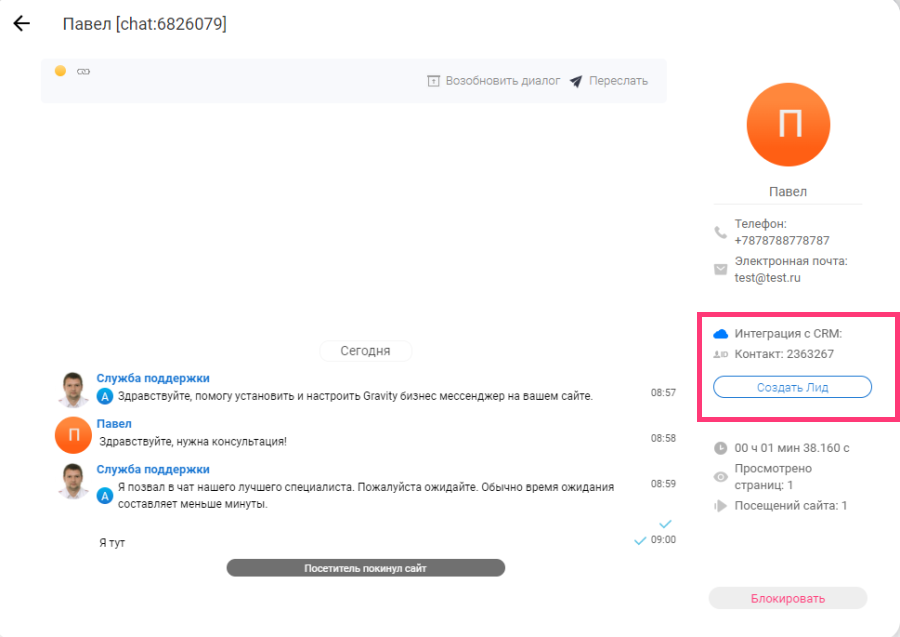
Task: Click the phone icon beside Телефон
Action: pos(720,232)
